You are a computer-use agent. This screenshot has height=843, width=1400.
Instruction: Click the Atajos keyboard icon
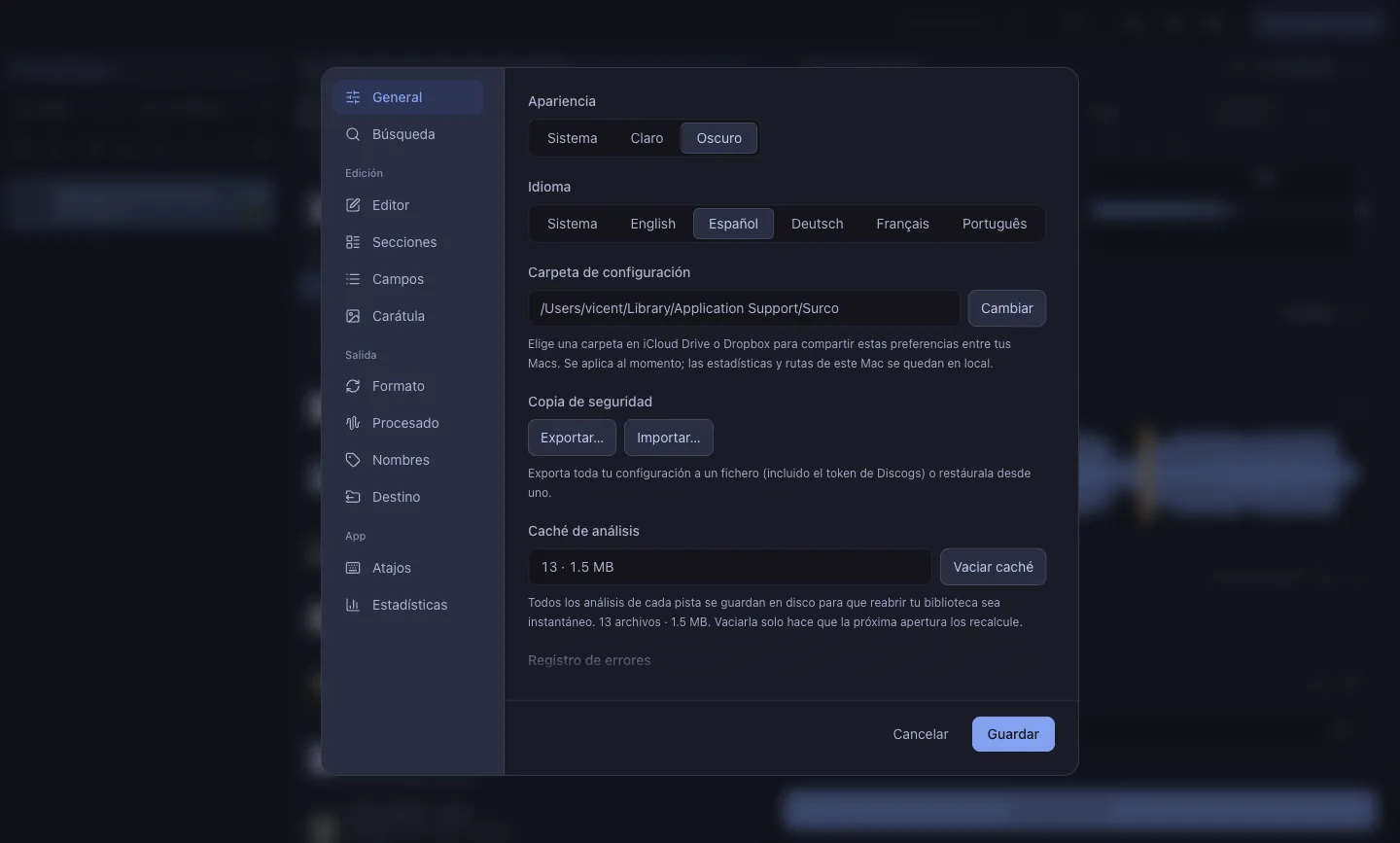click(353, 568)
